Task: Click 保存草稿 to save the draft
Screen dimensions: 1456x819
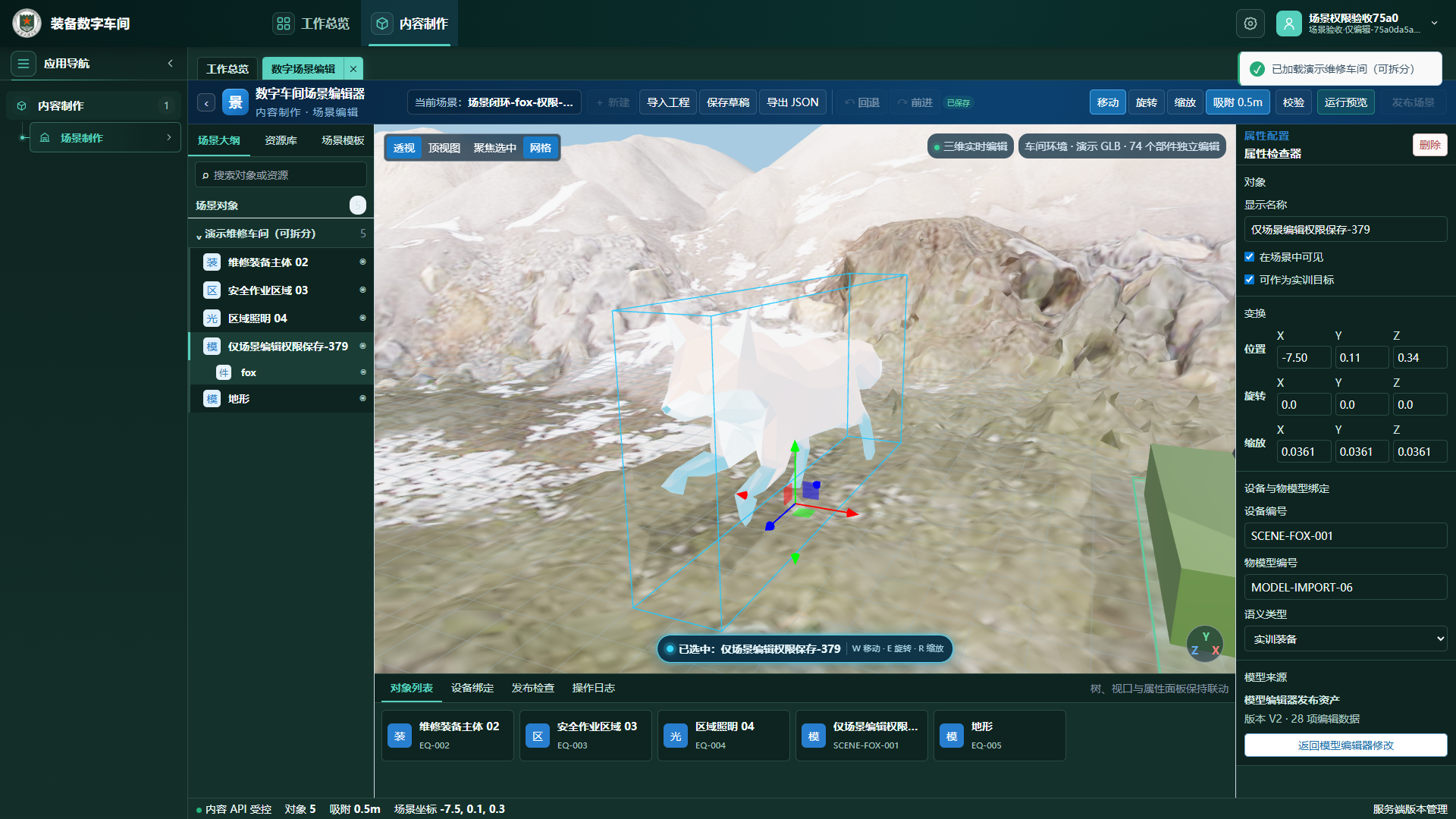Action: click(728, 102)
